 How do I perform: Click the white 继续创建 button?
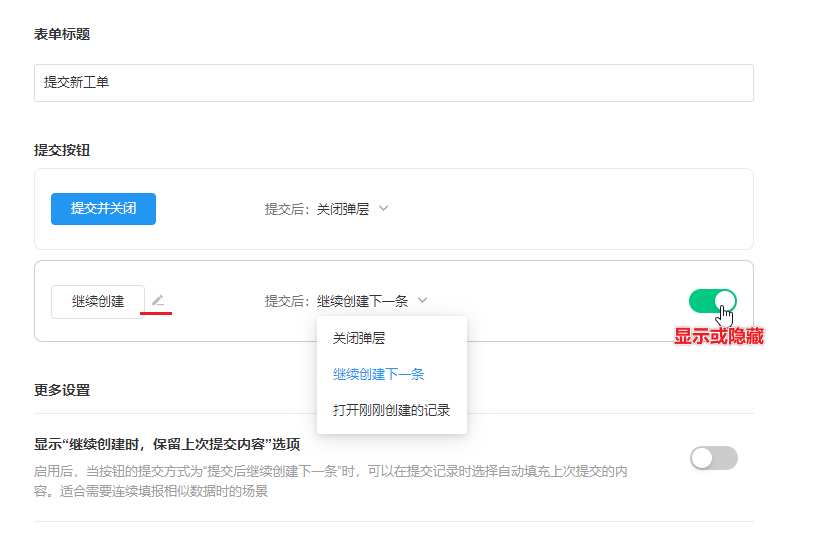pos(98,301)
